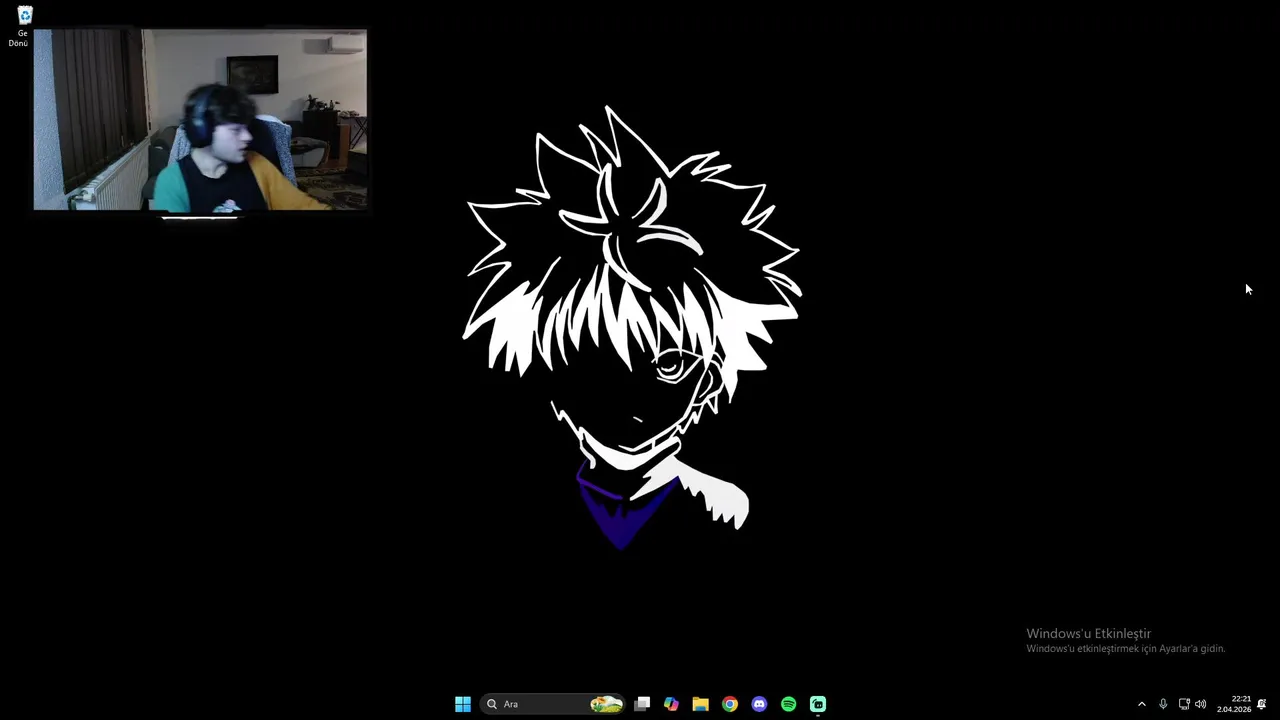Open network settings from system tray

1184,704
